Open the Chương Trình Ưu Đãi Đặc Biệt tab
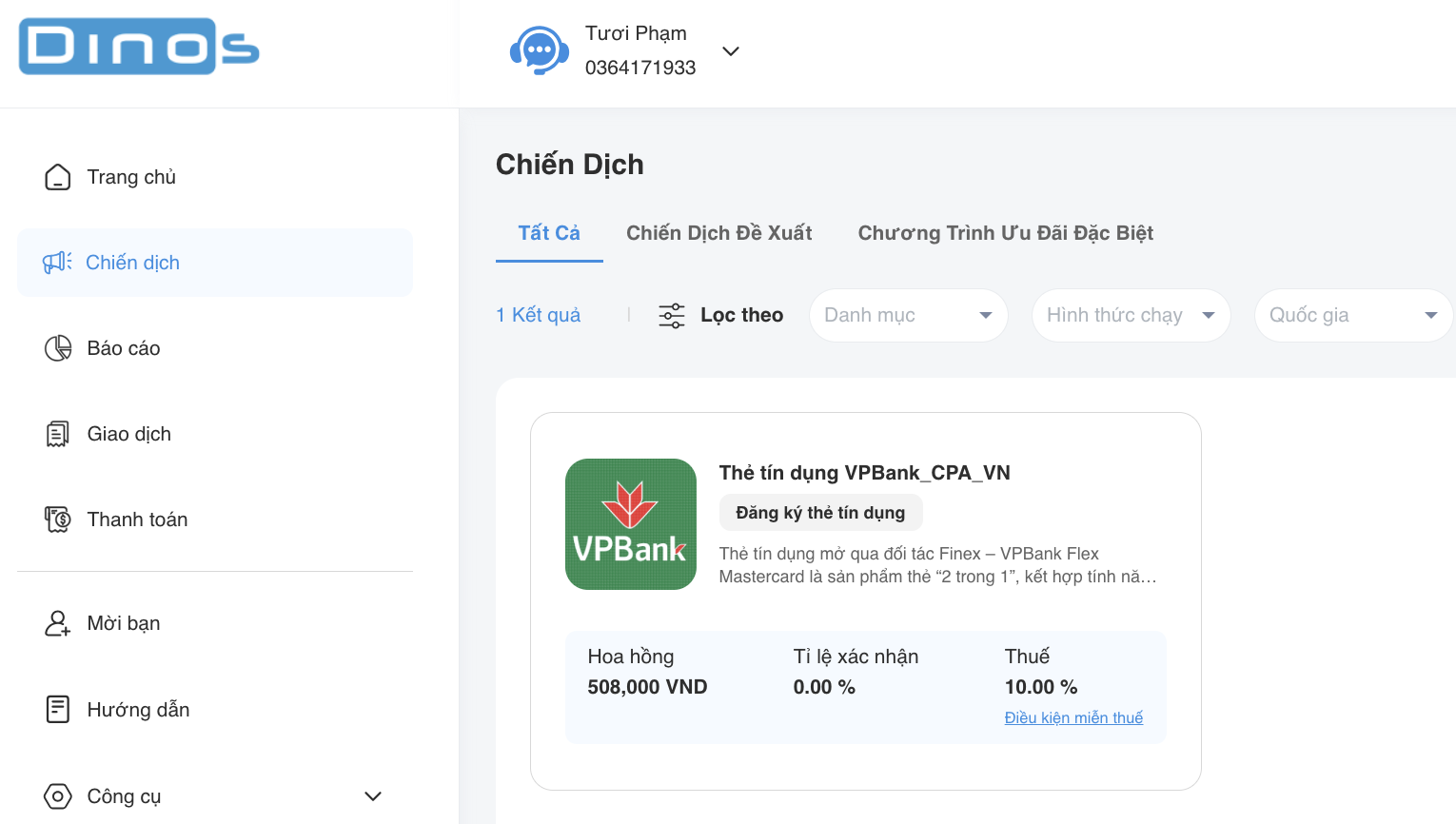The image size is (1456, 824). 1005,232
